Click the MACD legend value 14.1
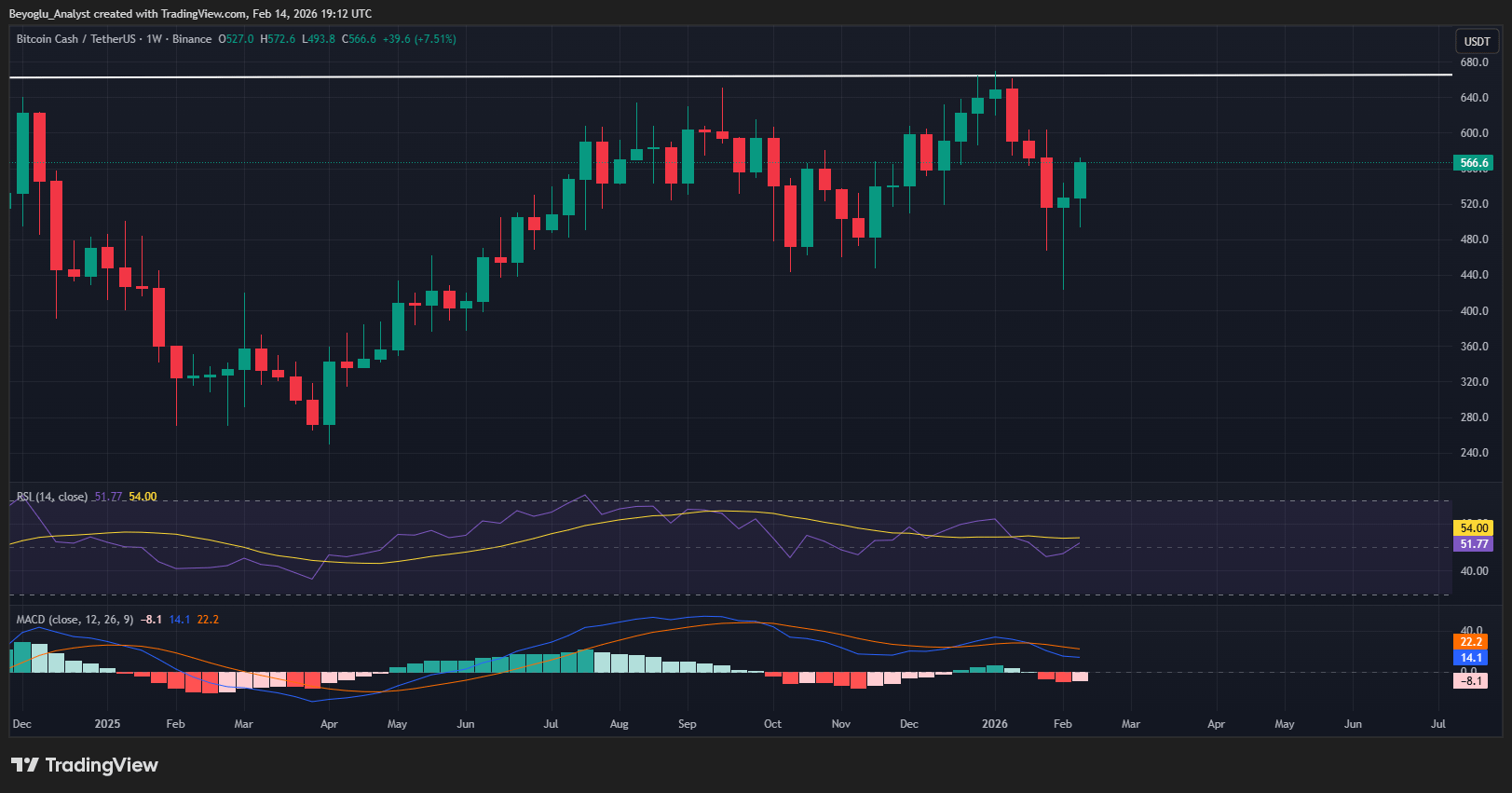 [x=180, y=620]
